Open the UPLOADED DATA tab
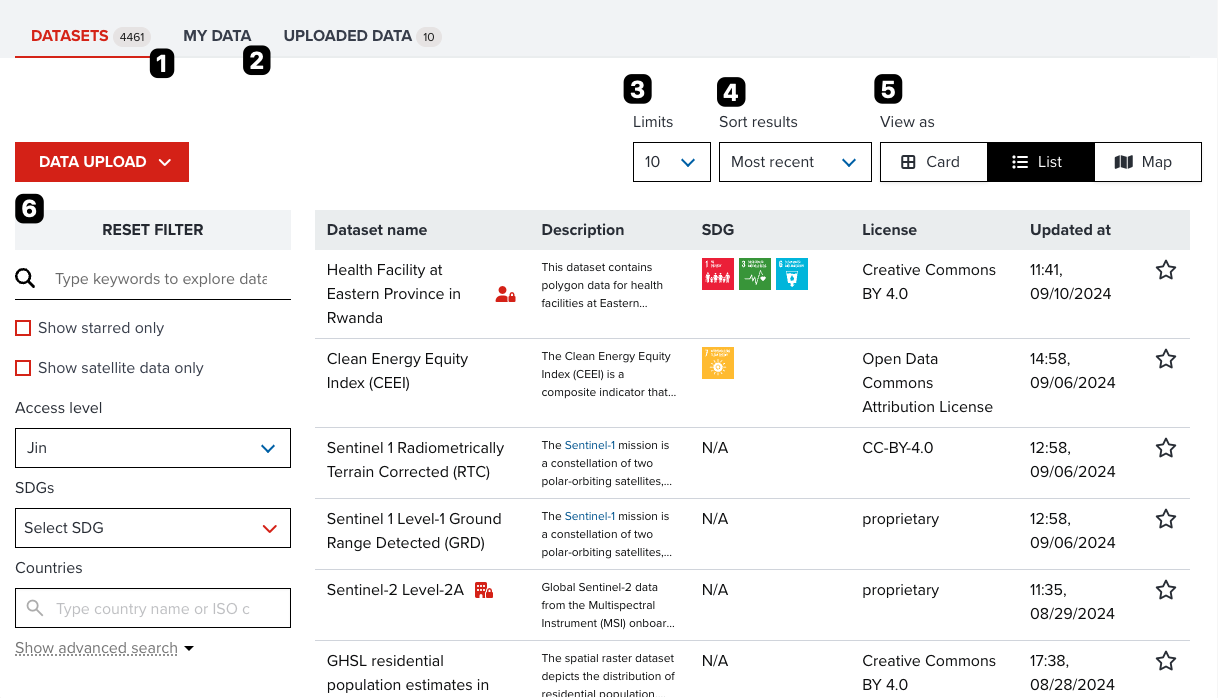Viewport: 1218px width, 698px height. click(349, 35)
